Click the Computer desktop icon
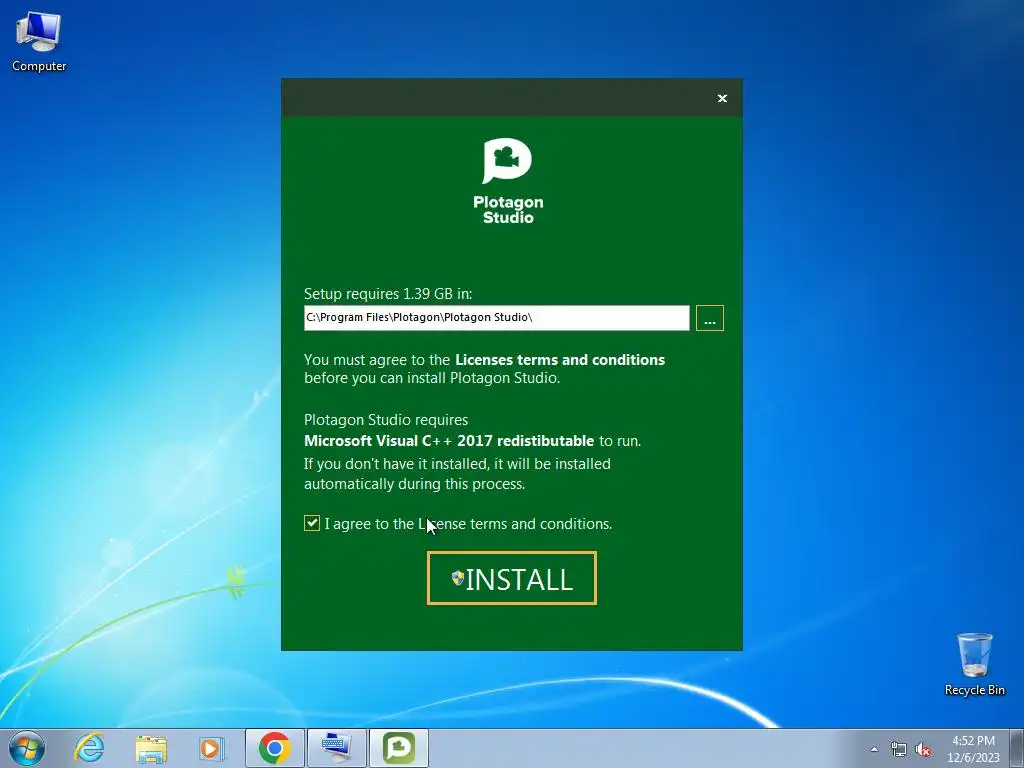 pos(39,42)
